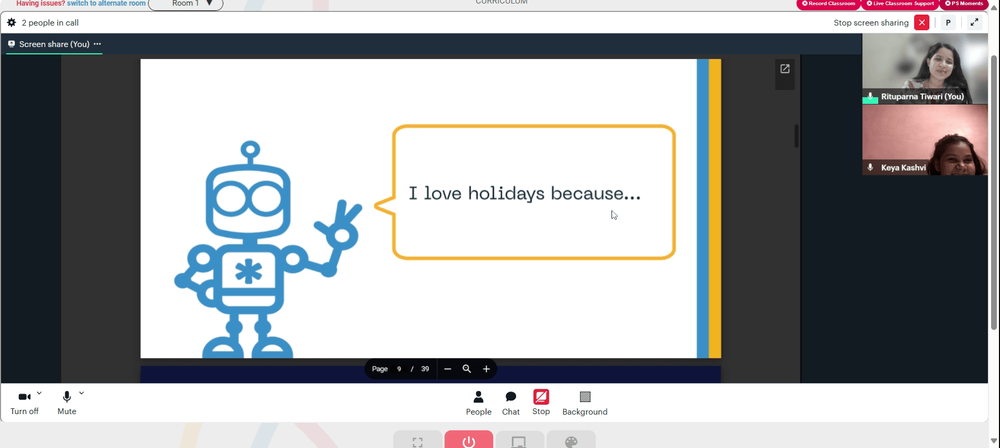1000x448 pixels.
Task: Select Rituparna Tiwari video thumbnail
Action: (x=925, y=68)
